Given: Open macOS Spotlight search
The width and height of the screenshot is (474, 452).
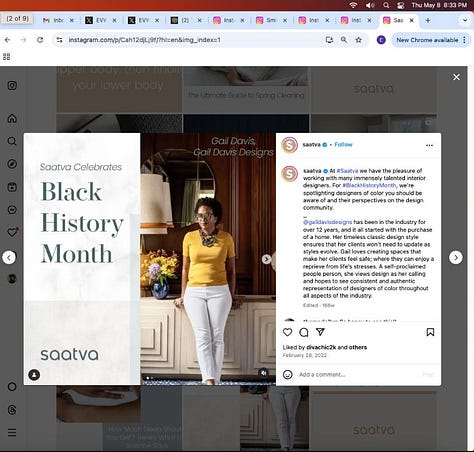Looking at the screenshot, I should click(x=386, y=5).
